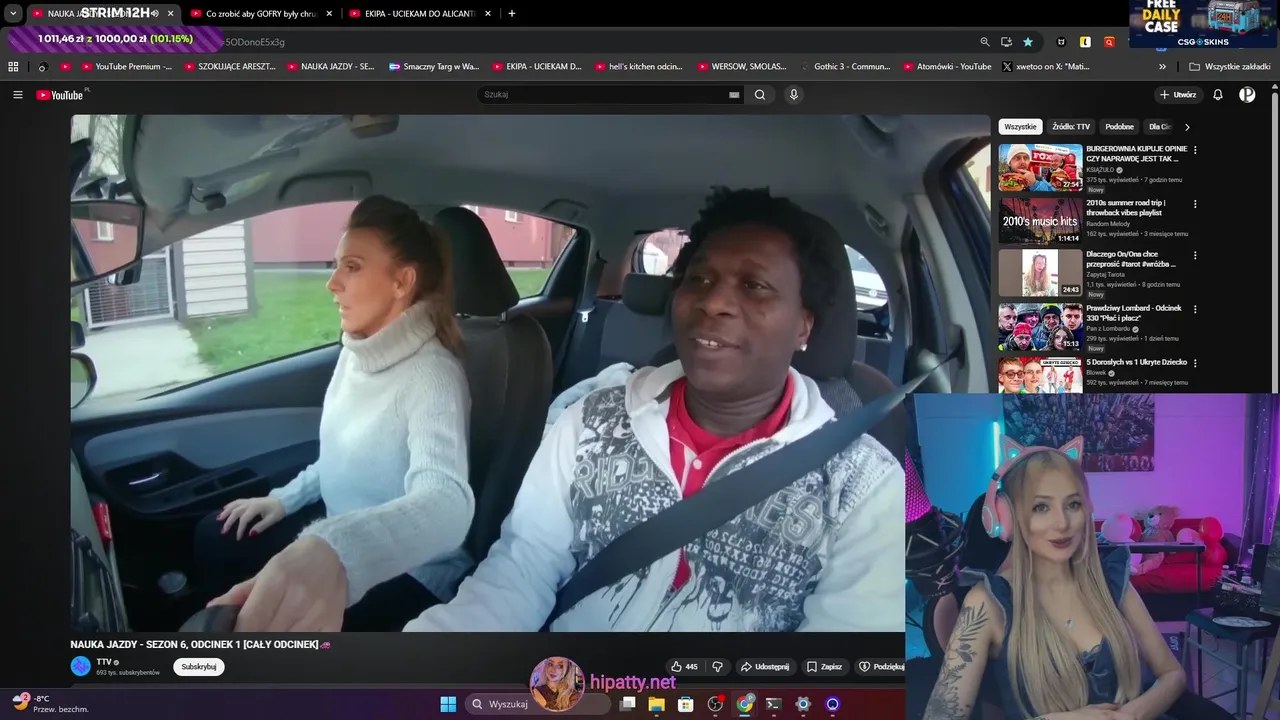
Task: Open Task View on the taskbar
Action: (627, 704)
